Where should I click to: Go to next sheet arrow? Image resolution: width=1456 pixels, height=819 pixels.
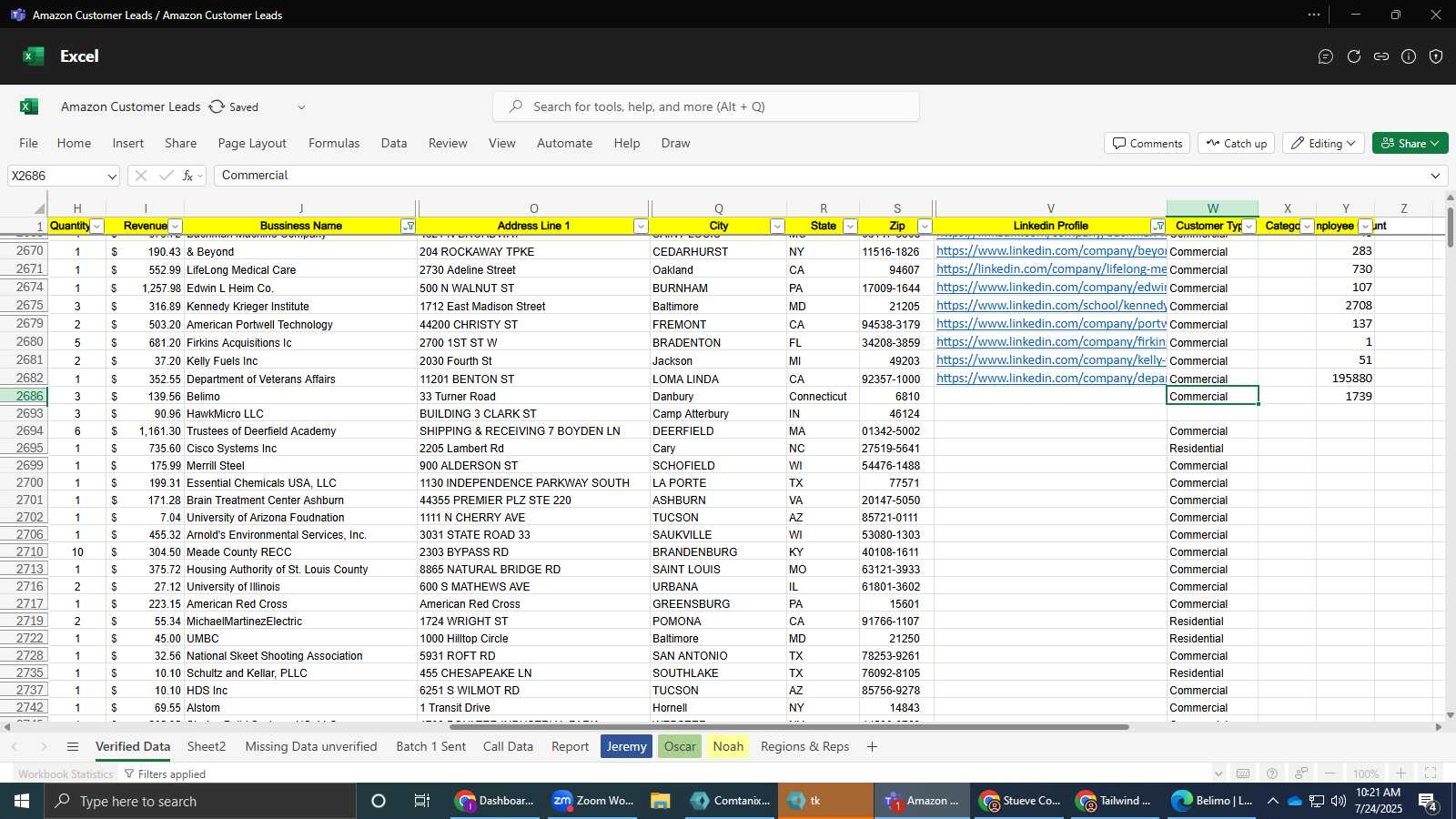point(44,746)
